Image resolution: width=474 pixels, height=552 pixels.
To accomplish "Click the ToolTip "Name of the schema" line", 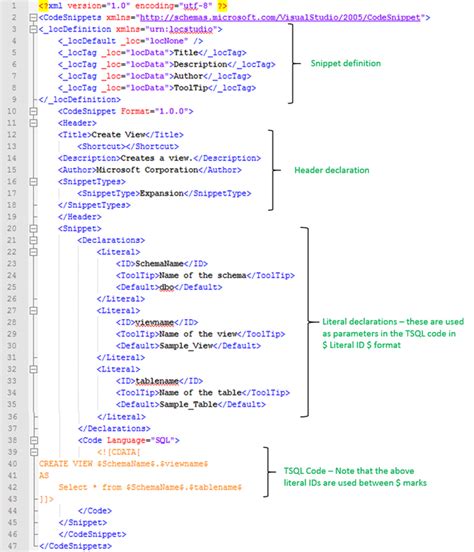I will pos(205,275).
